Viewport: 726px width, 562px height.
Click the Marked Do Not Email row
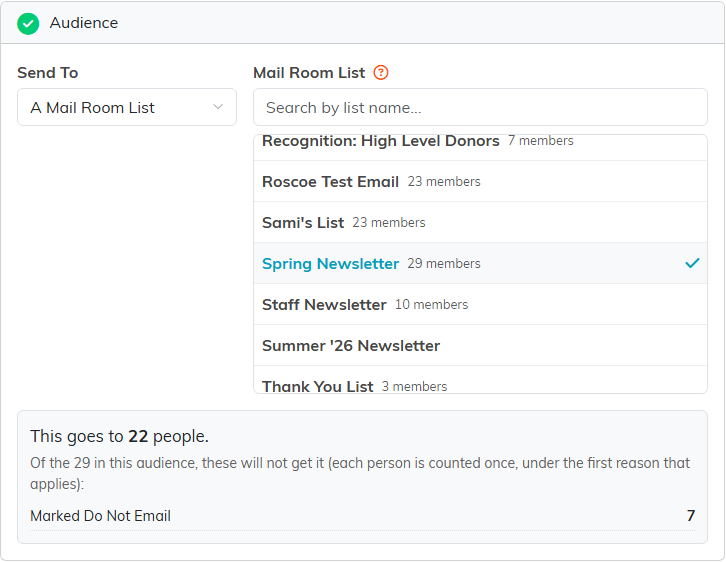[363, 516]
